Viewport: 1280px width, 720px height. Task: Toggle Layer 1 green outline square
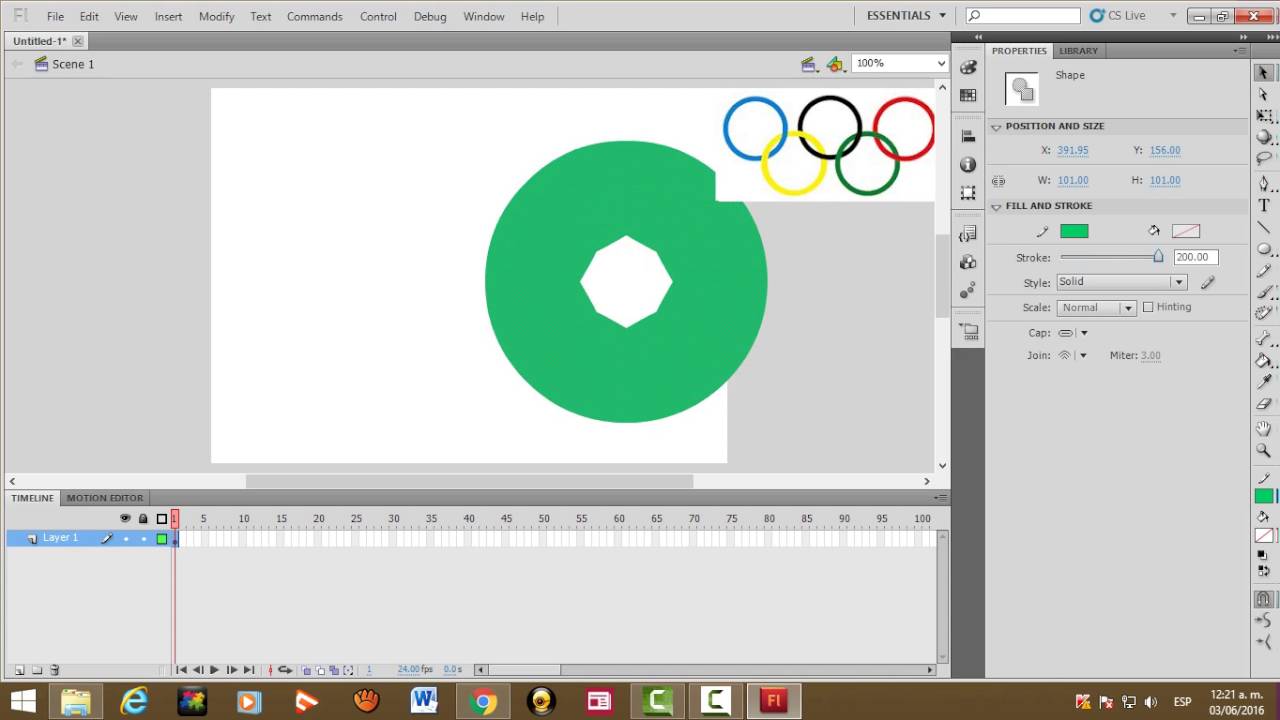point(162,539)
